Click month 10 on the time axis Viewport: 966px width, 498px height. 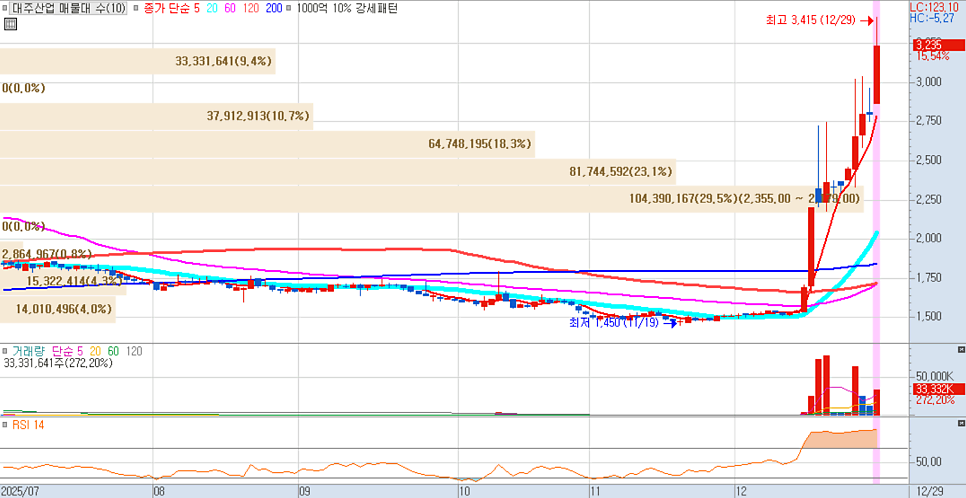coord(465,491)
